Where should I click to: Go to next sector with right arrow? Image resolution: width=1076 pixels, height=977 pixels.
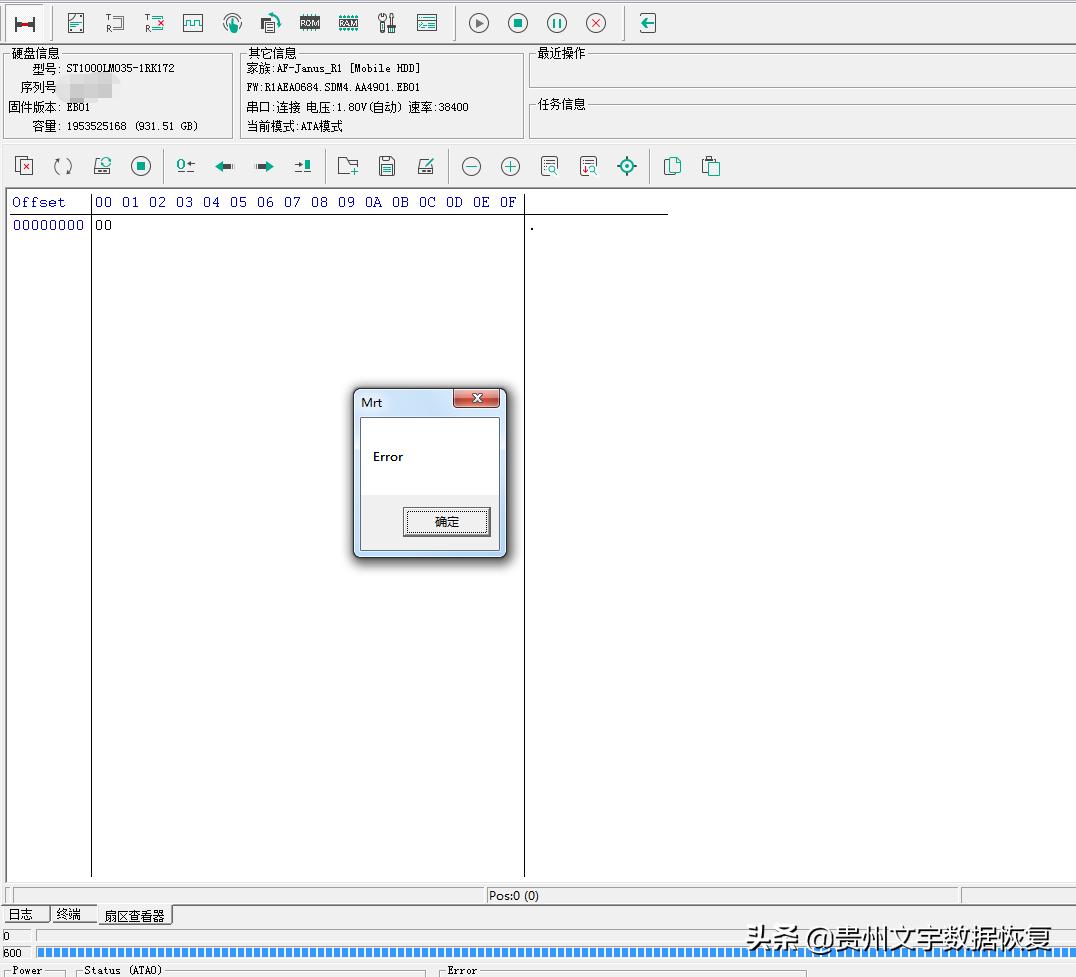pos(264,167)
